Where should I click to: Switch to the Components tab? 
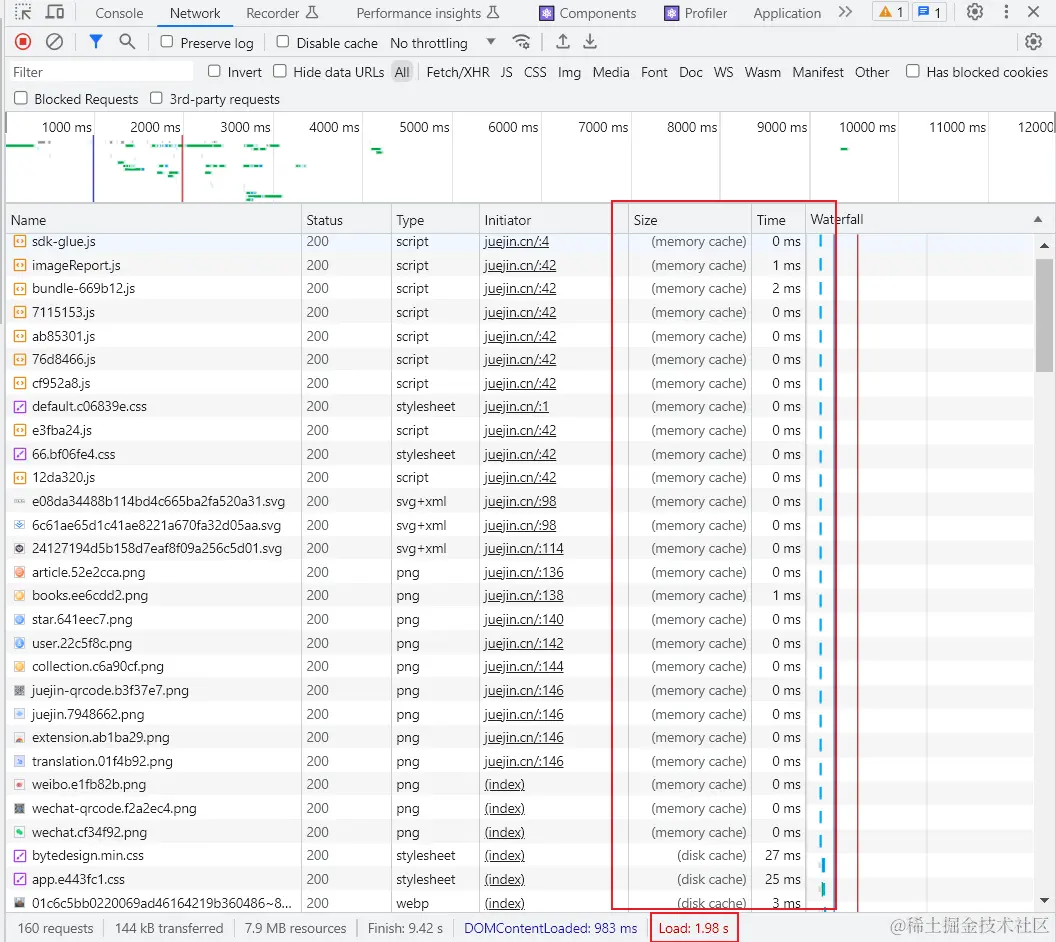click(588, 13)
